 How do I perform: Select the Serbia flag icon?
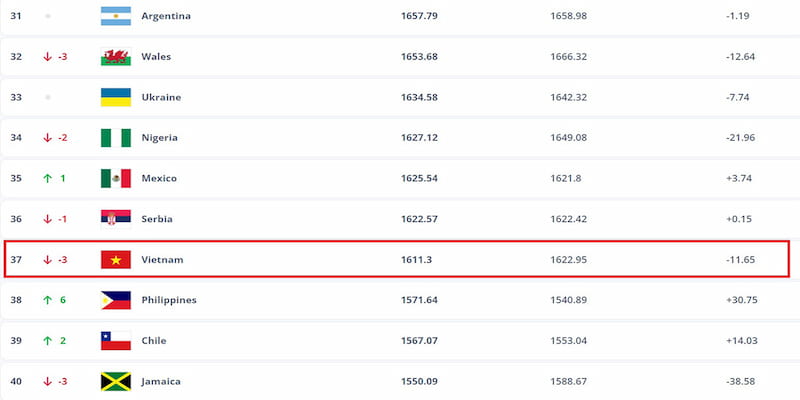pyautogui.click(x=116, y=219)
